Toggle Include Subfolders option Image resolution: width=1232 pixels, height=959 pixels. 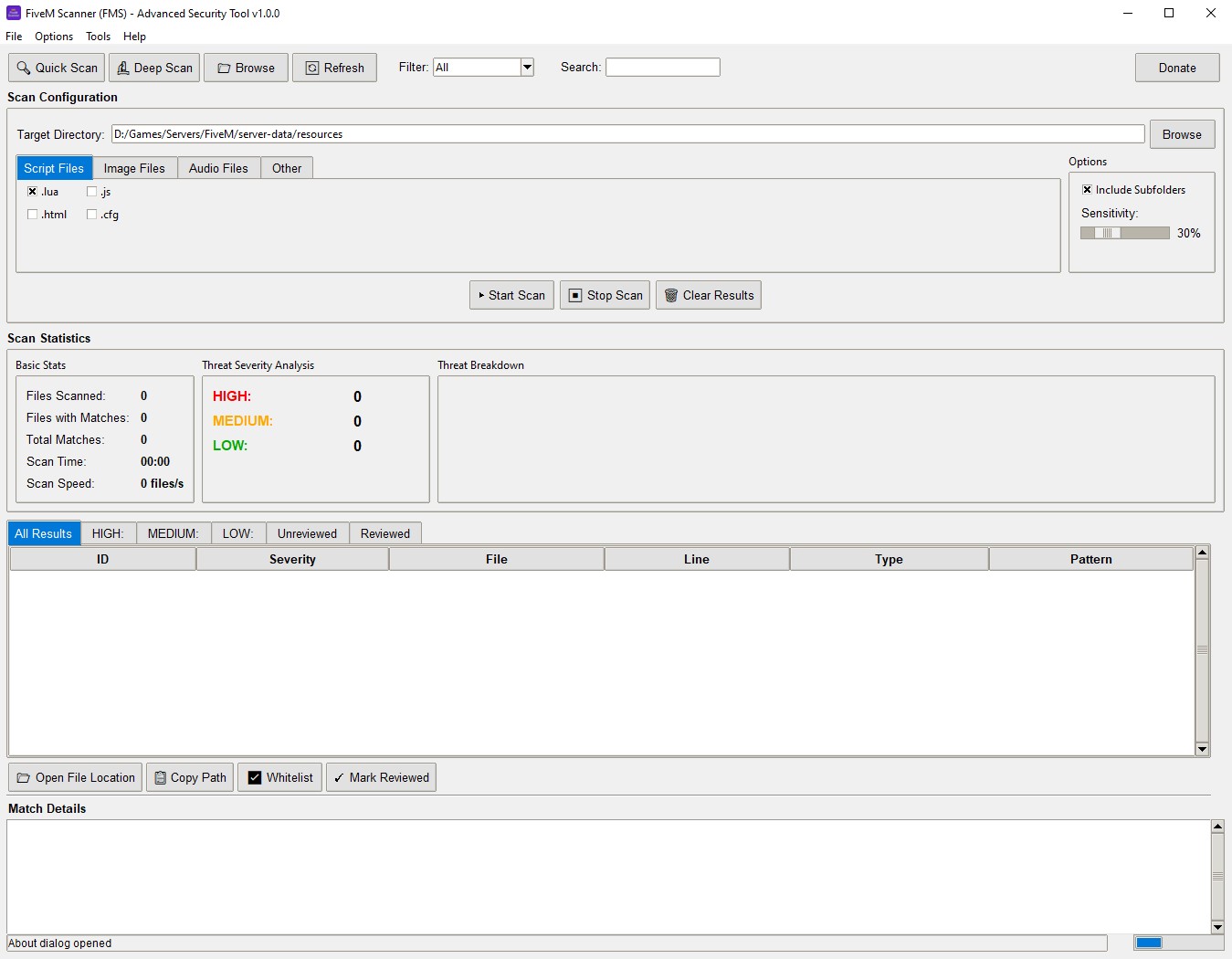[x=1087, y=190]
